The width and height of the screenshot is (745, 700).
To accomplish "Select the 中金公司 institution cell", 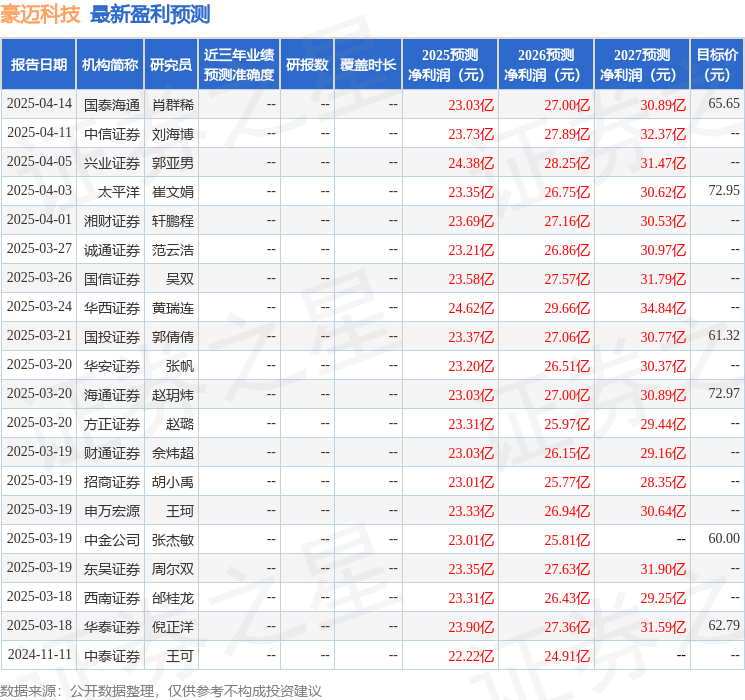I will [x=112, y=540].
